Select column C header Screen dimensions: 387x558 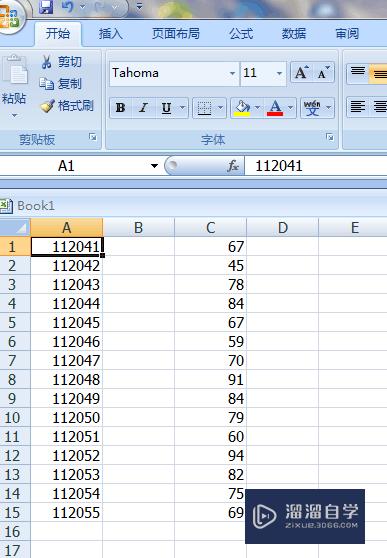pos(210,228)
